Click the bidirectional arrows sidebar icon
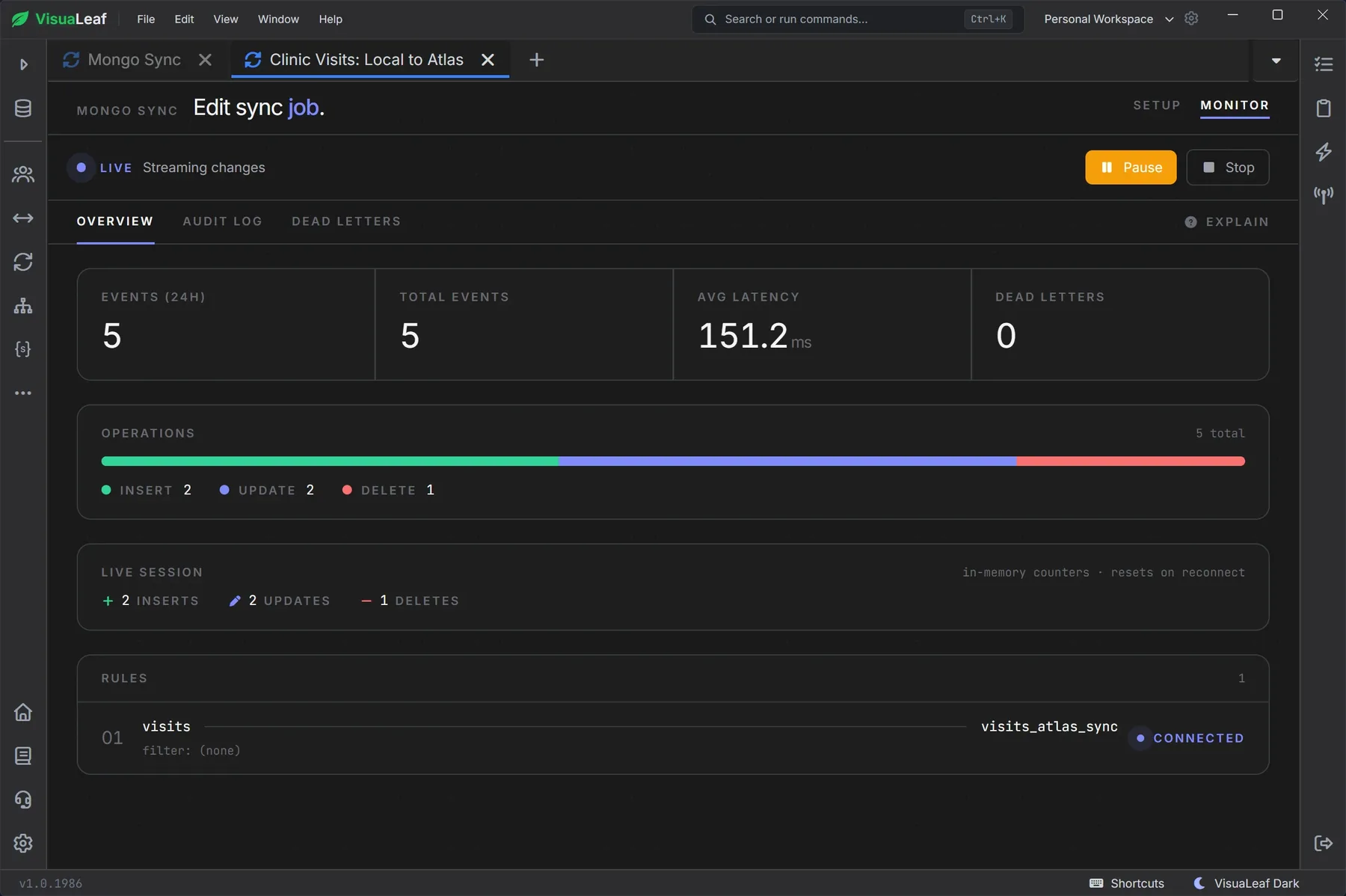Viewport: 1346px width, 896px height. (23, 218)
